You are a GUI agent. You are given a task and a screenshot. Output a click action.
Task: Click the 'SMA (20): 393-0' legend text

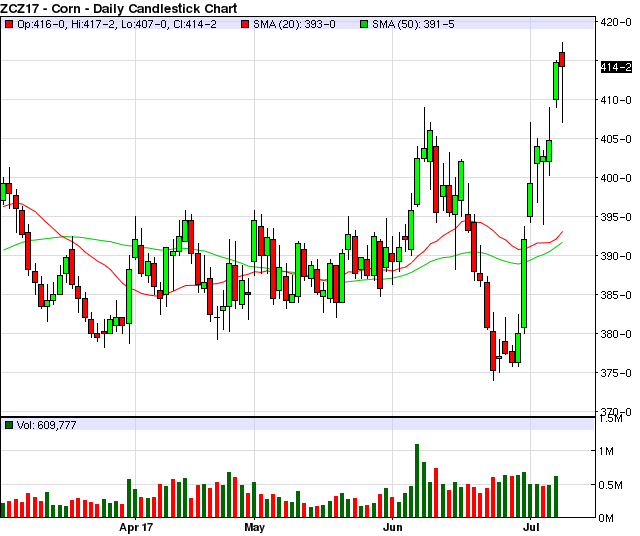(x=294, y=24)
